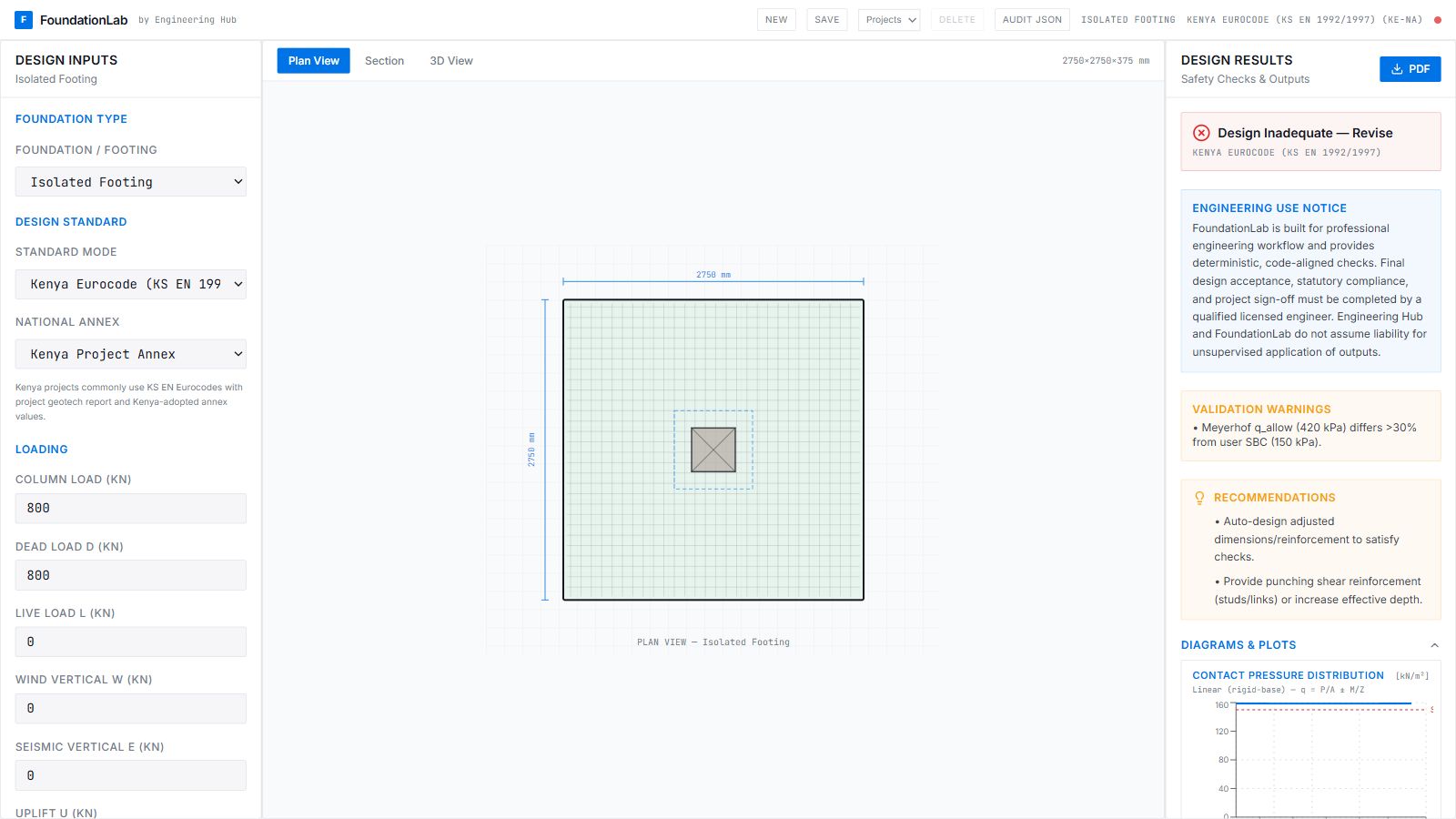This screenshot has height=819, width=1456.
Task: Open the Standard Mode dropdown
Action: (x=131, y=284)
